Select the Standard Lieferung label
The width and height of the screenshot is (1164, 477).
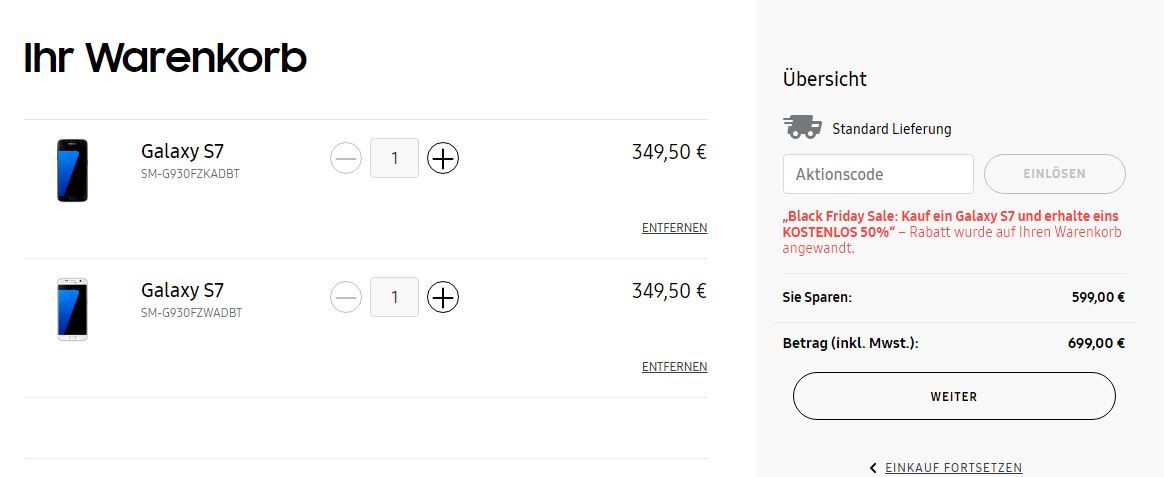click(x=892, y=129)
